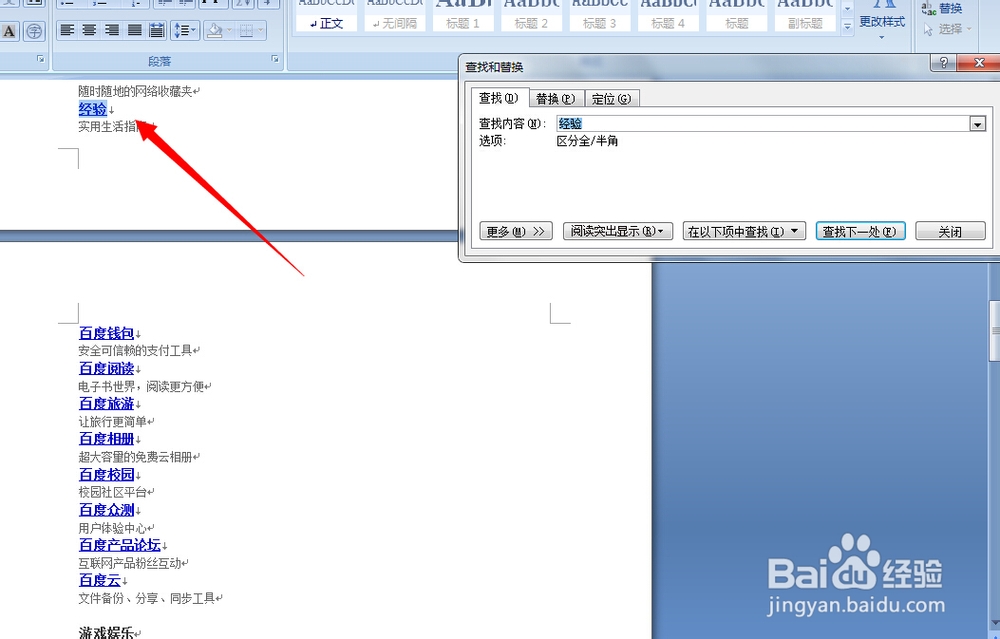This screenshot has height=639, width=1000.
Task: Apply the 标题 1 style
Action: pos(462,15)
